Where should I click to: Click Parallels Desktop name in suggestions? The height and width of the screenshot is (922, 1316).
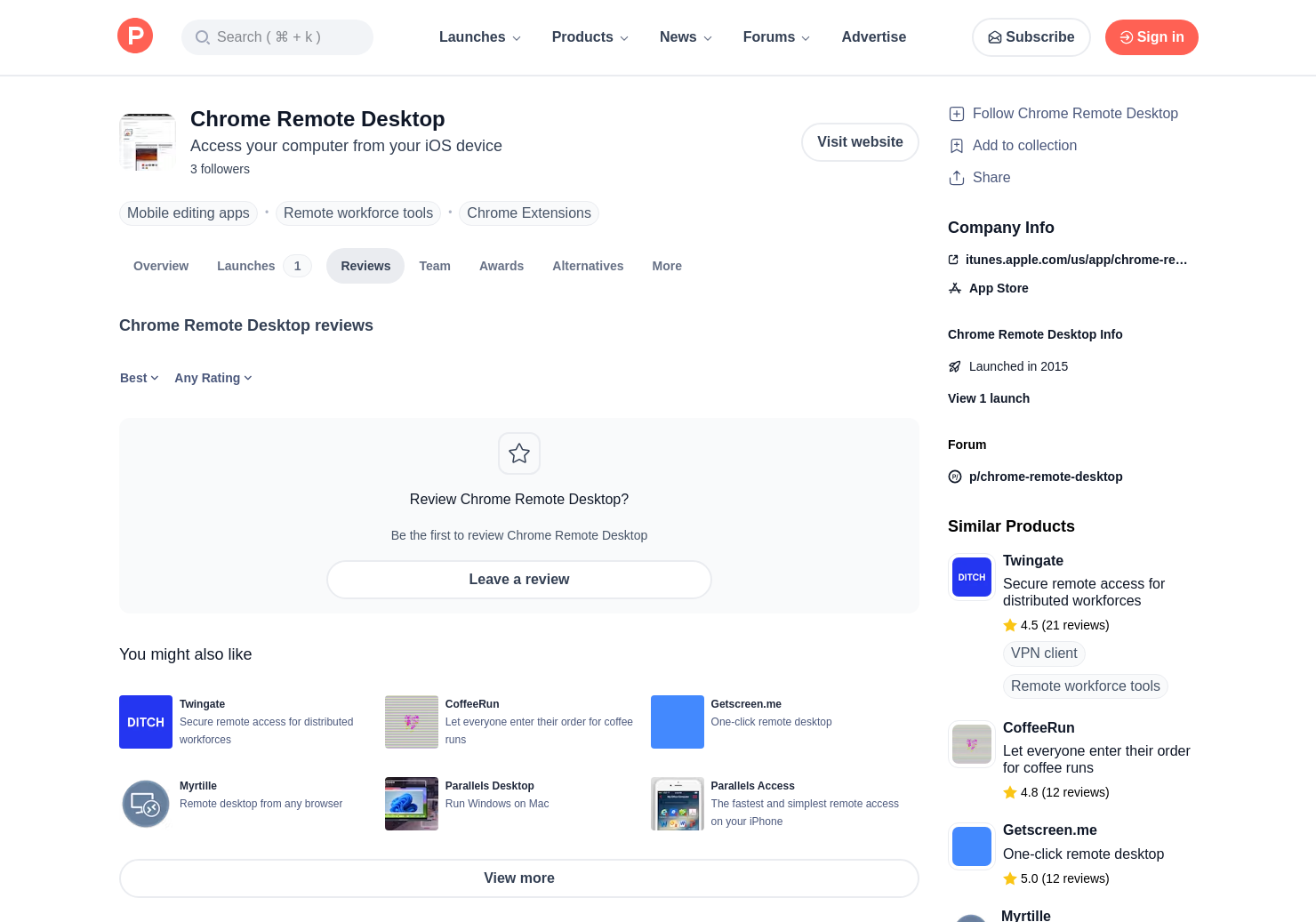490,786
